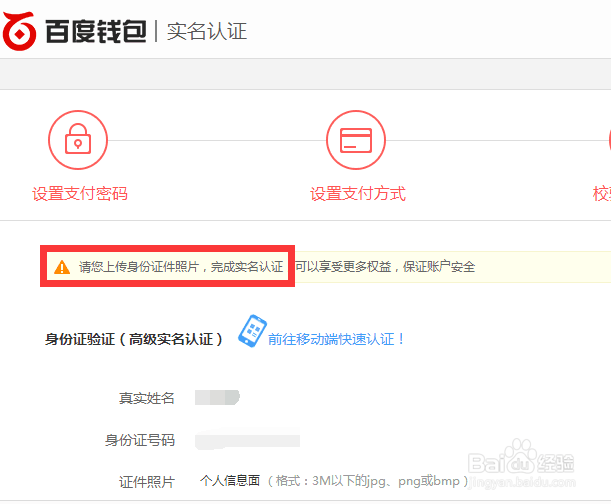The height and width of the screenshot is (504, 611).
Task: Click the blurred ID number value
Action: (x=247, y=440)
